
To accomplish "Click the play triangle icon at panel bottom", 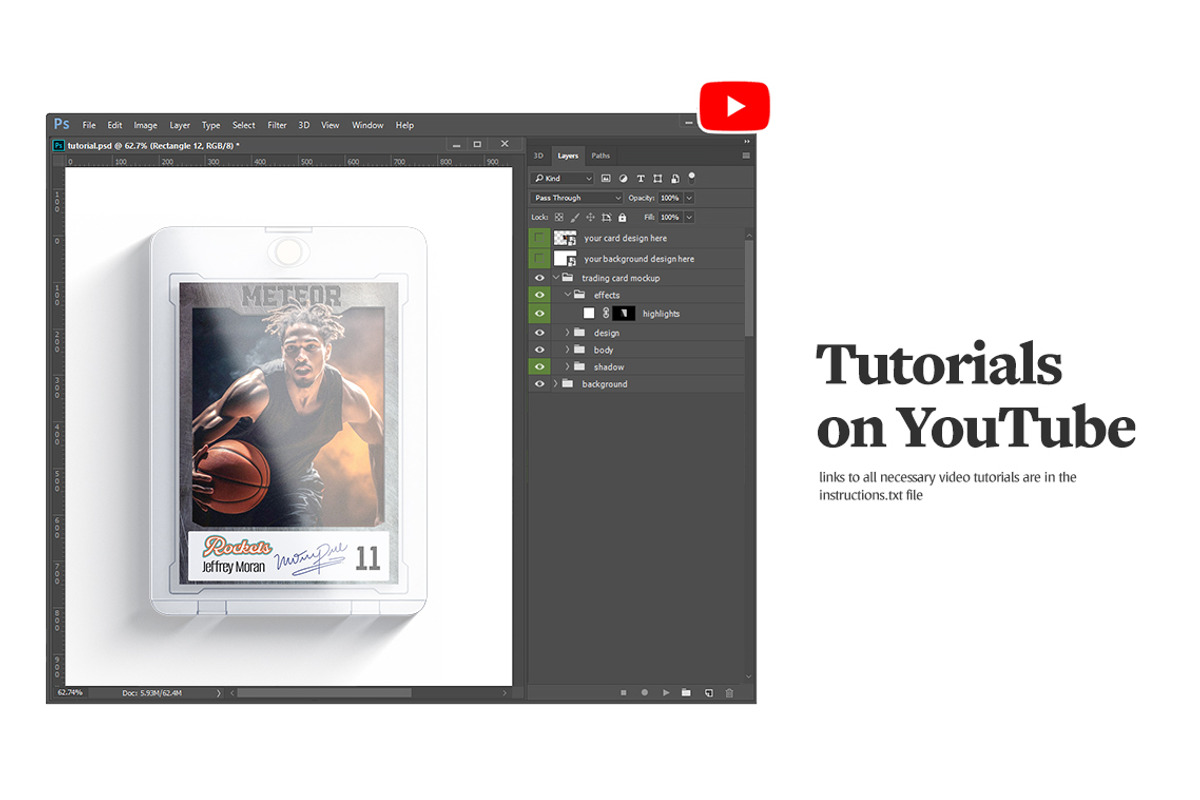I will click(x=666, y=692).
